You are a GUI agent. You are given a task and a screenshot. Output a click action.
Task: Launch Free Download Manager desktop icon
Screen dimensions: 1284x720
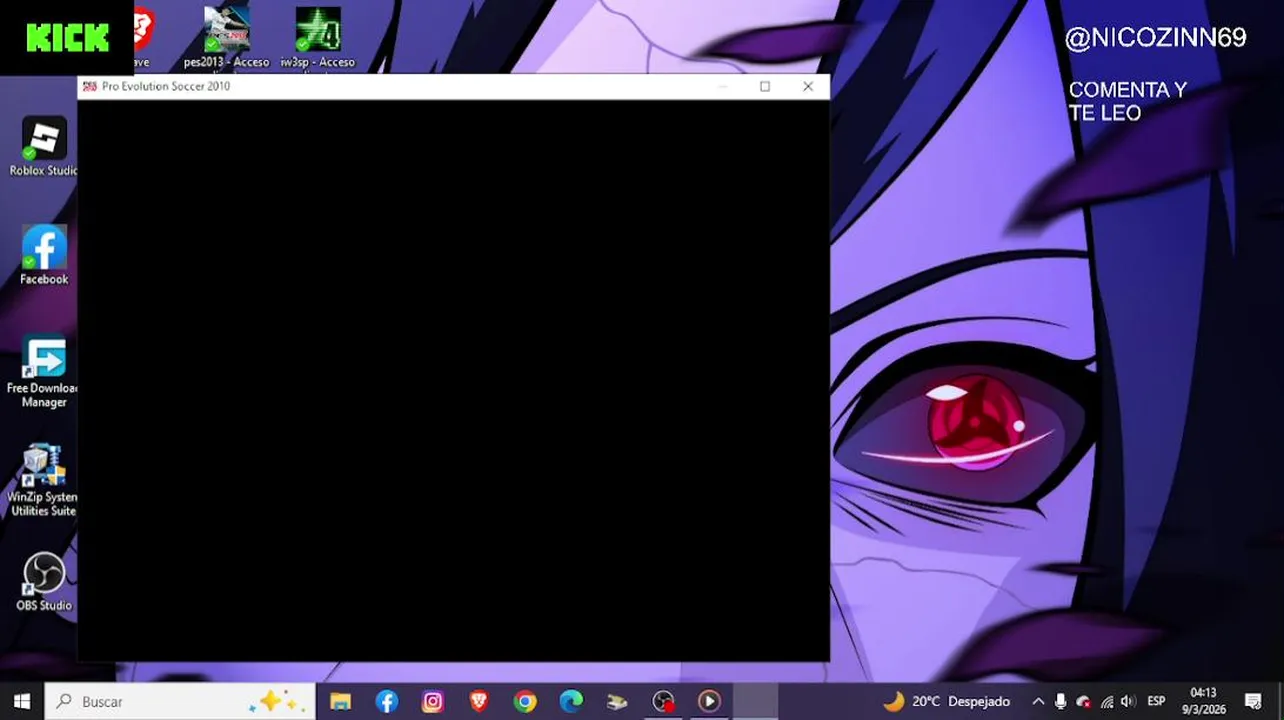click(x=44, y=371)
